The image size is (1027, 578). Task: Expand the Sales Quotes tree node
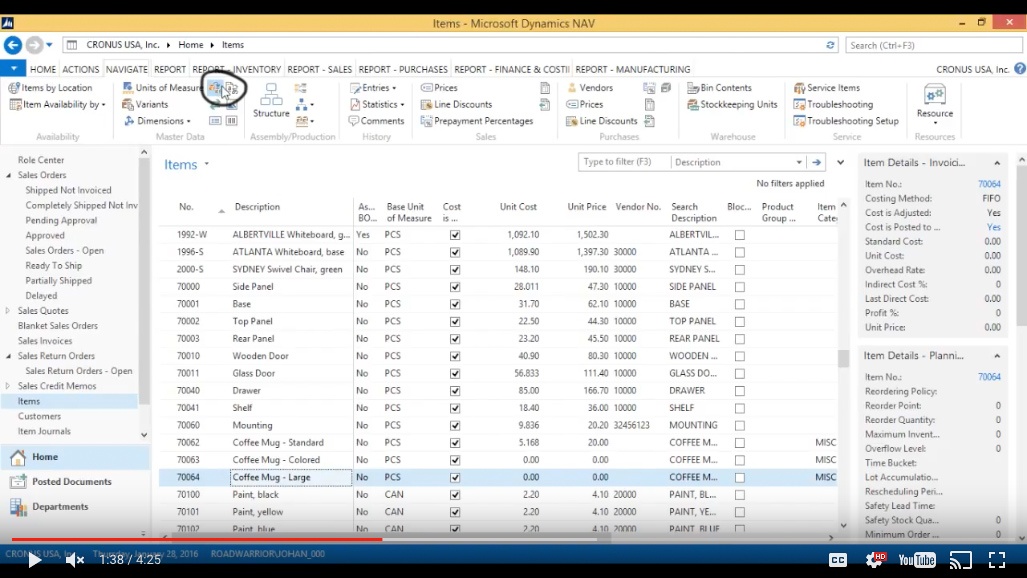(x=8, y=311)
